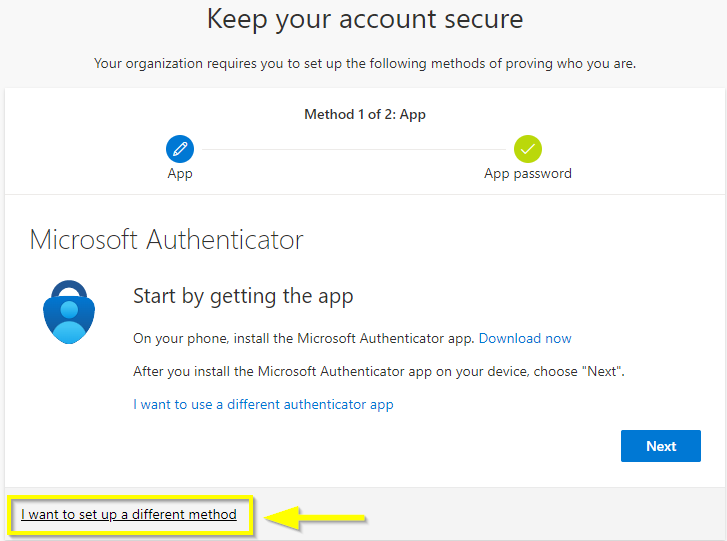
Task: Click the organization requirement description text
Action: pyautogui.click(x=365, y=63)
